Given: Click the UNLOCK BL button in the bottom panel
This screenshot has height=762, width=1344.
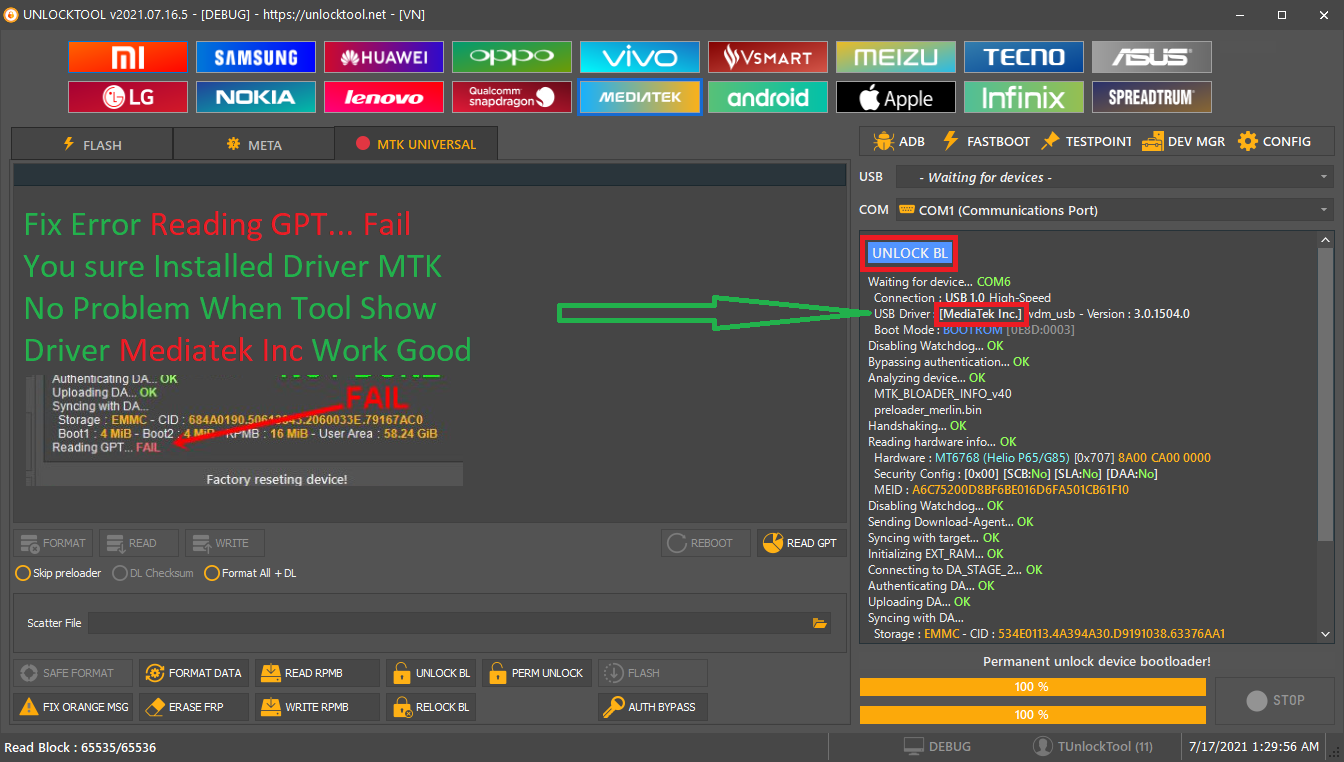Looking at the screenshot, I should coord(431,673).
